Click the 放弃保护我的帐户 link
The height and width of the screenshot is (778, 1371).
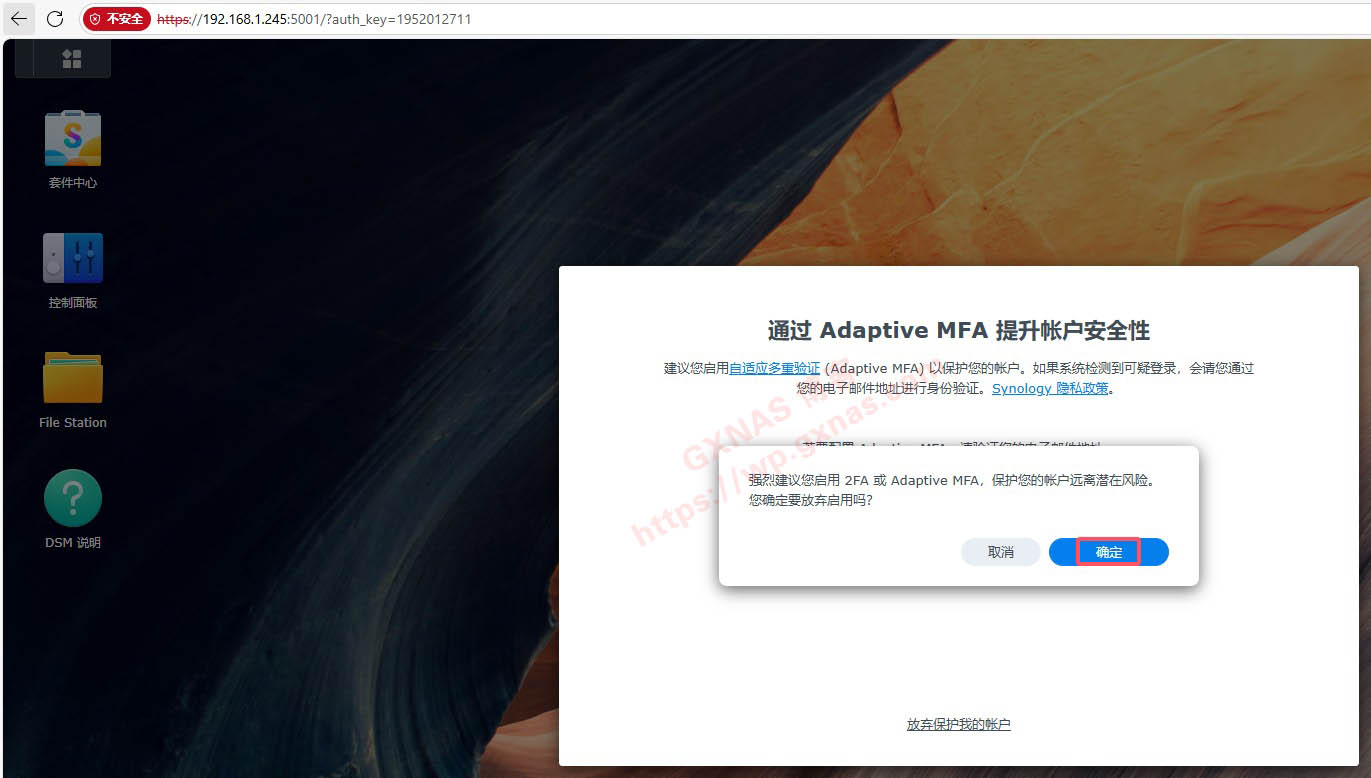tap(958, 724)
